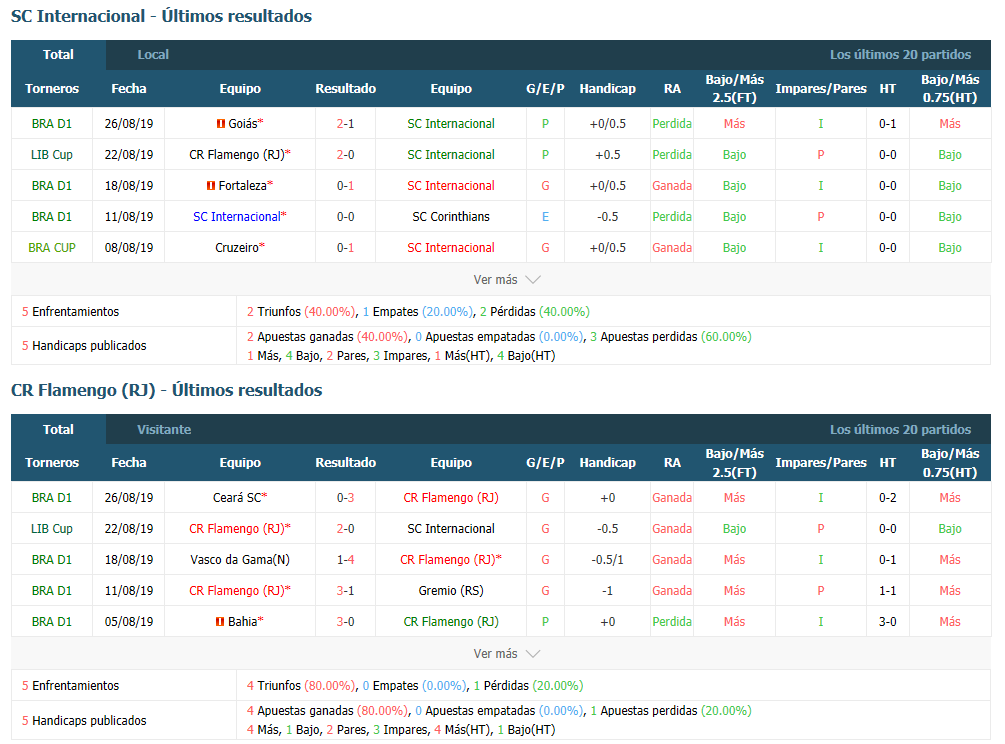Open last 20 matches dropdown for SC Internacional
This screenshot has width=1005, height=744.
(901, 55)
